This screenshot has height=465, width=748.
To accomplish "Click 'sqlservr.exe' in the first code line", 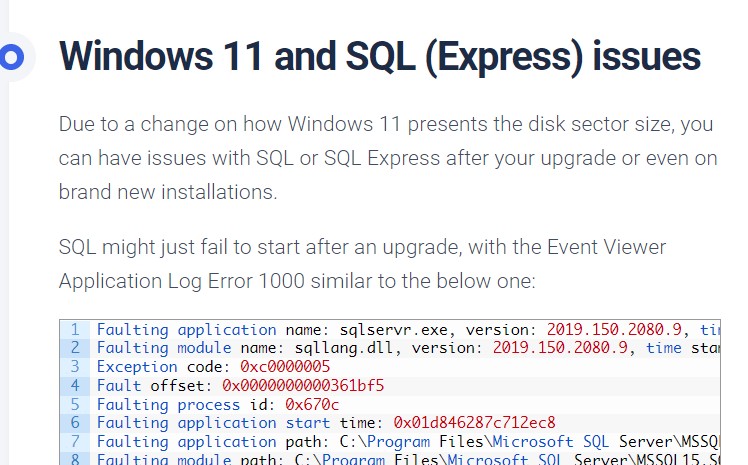I will point(394,330).
